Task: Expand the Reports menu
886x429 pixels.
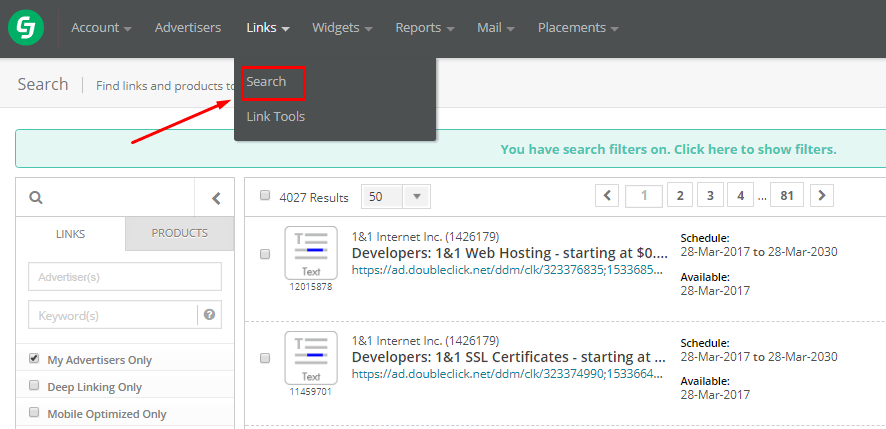Action: 424,28
